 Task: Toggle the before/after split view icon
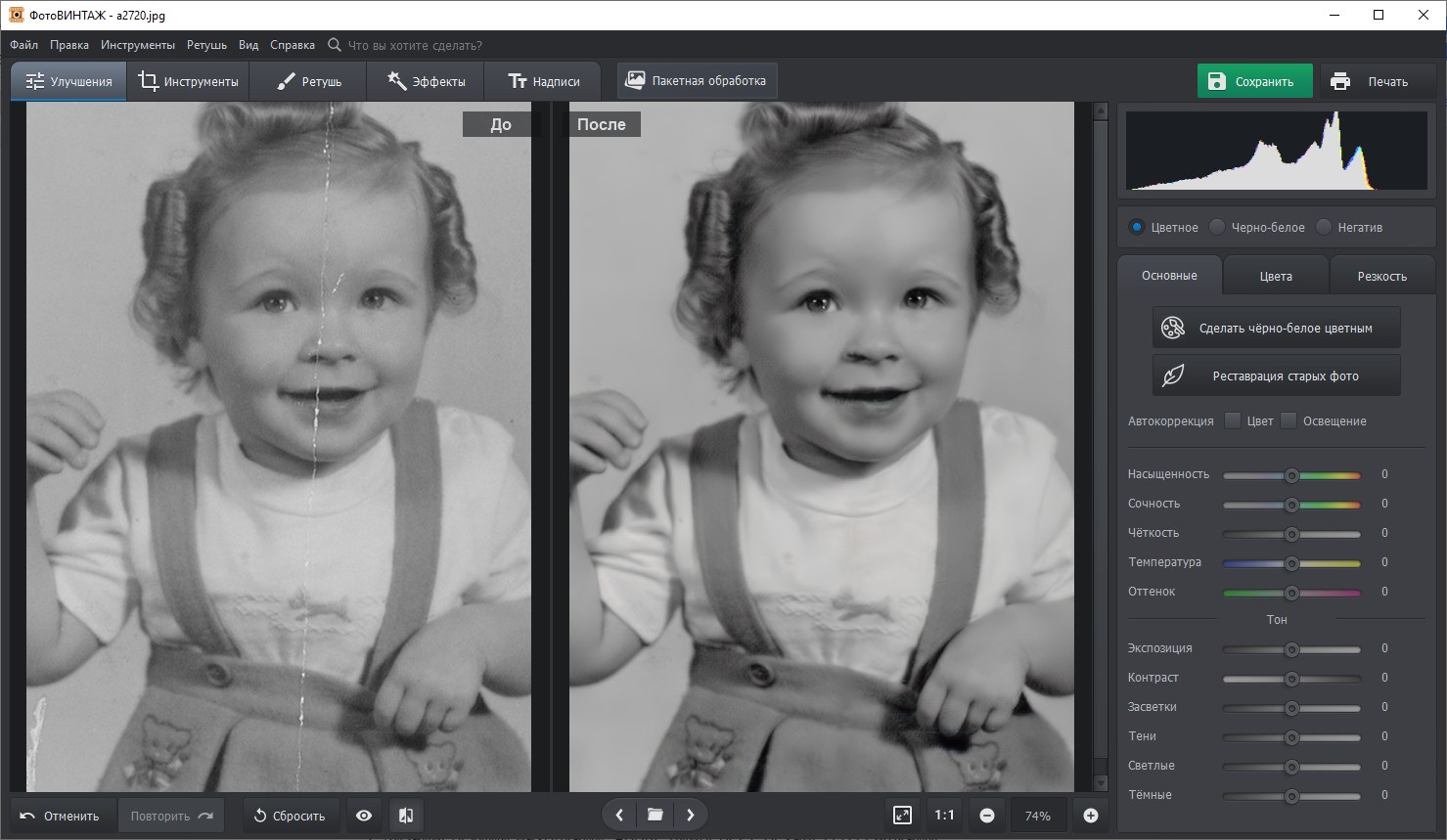pos(407,816)
